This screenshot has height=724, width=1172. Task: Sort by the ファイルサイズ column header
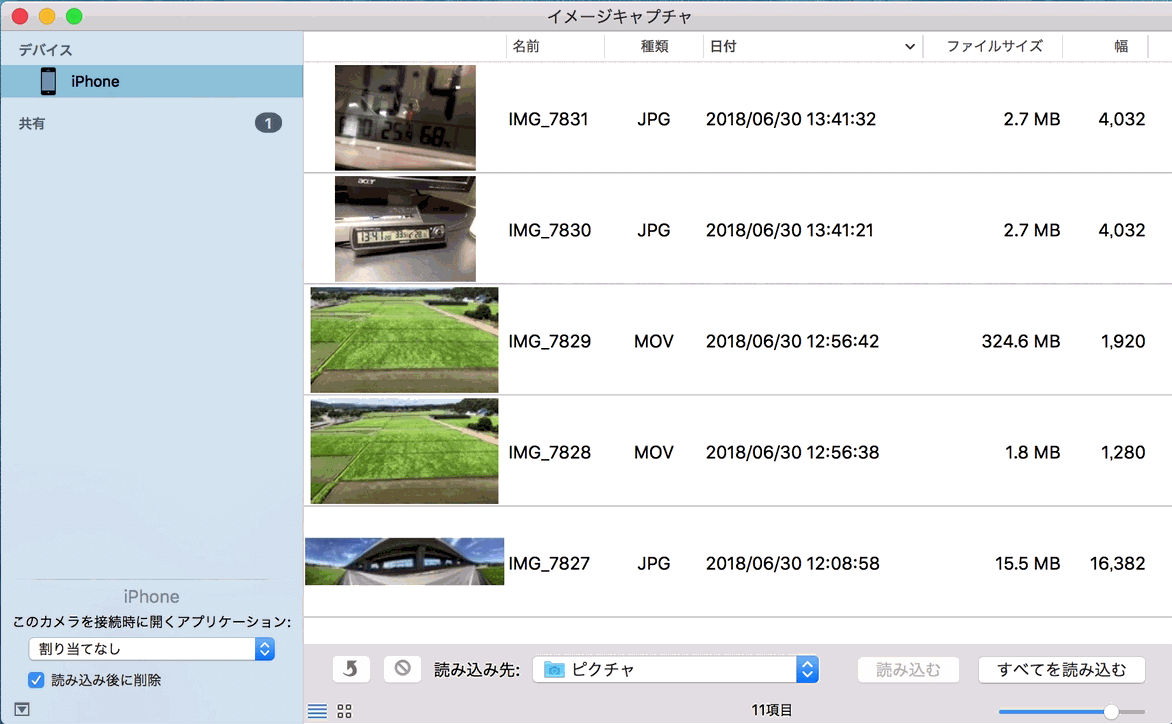click(x=994, y=46)
